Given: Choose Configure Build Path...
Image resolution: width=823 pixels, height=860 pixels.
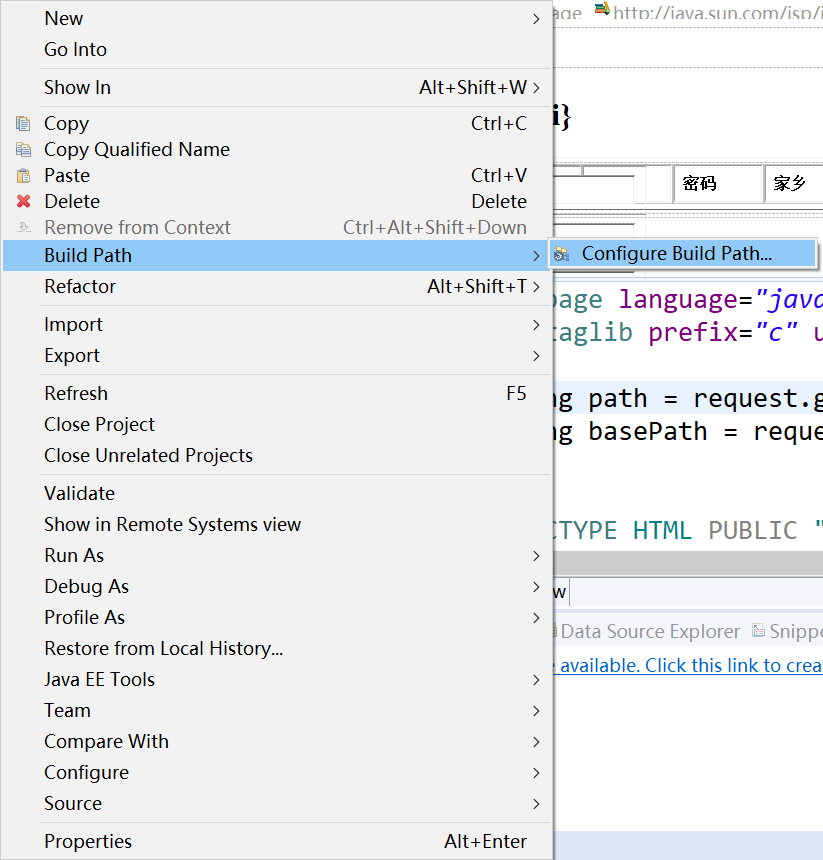Looking at the screenshot, I should pos(683,254).
